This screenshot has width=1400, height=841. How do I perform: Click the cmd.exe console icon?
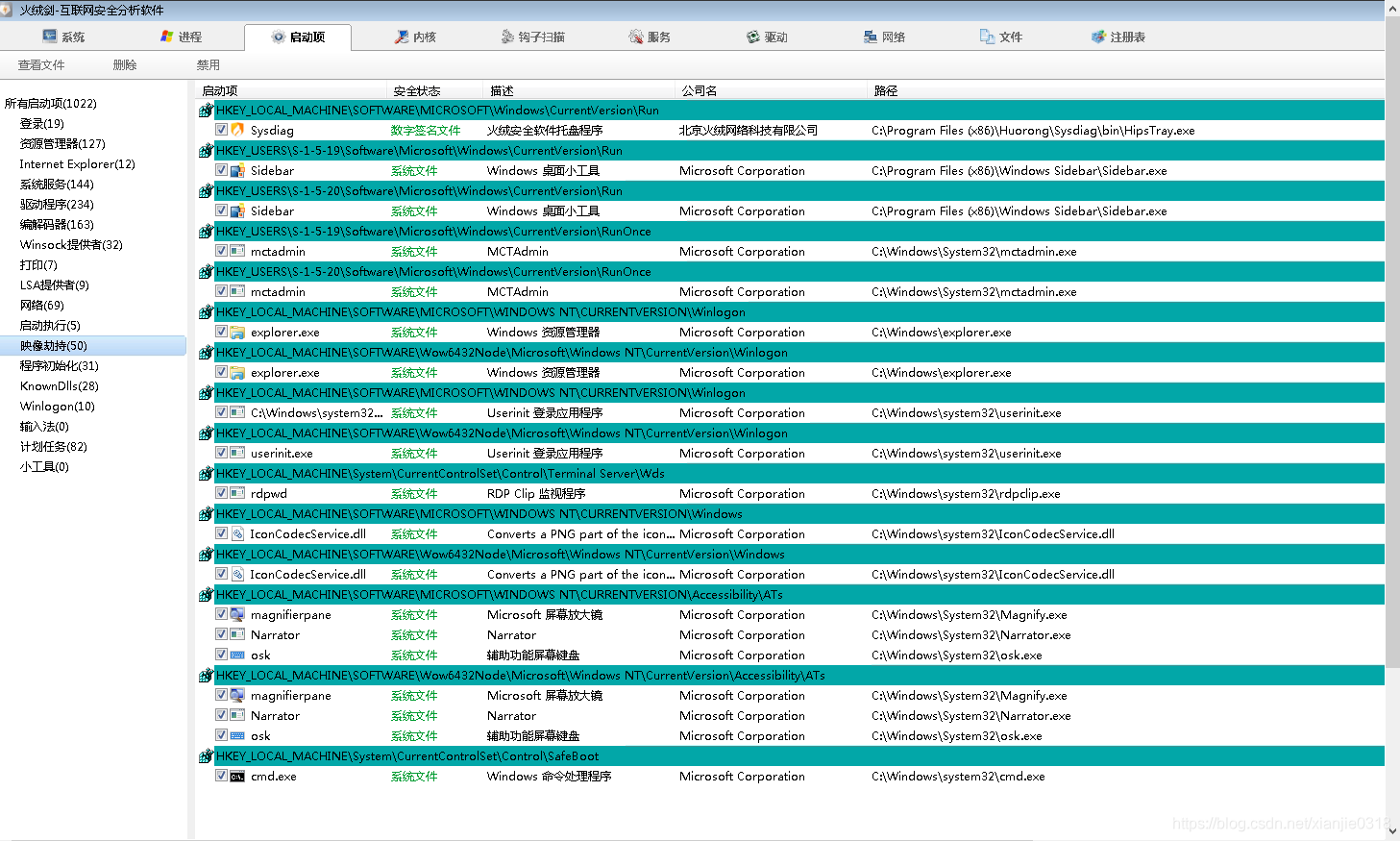tap(237, 776)
